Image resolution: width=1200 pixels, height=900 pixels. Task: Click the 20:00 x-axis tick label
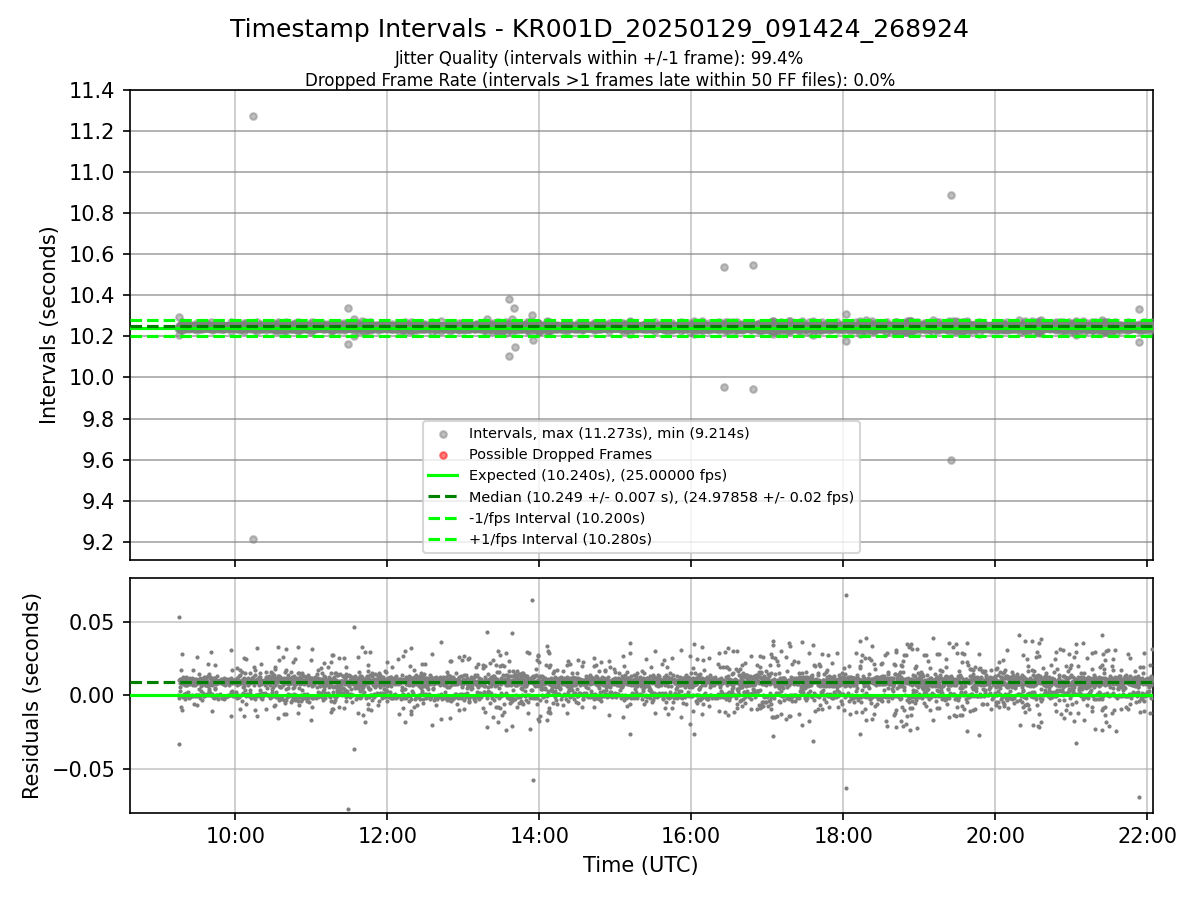[995, 835]
